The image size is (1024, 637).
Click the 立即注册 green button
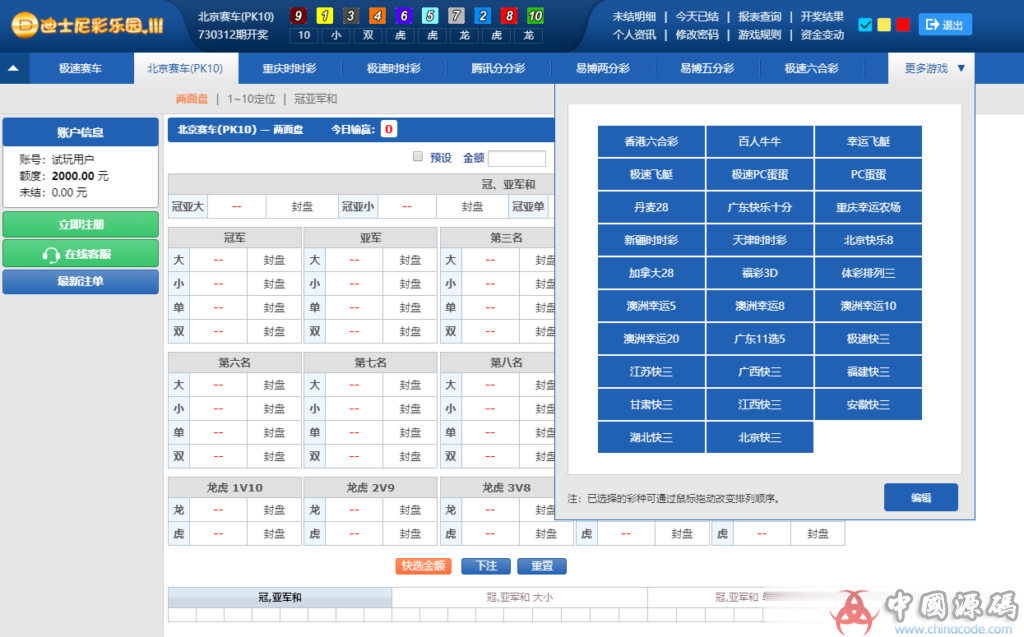point(80,224)
